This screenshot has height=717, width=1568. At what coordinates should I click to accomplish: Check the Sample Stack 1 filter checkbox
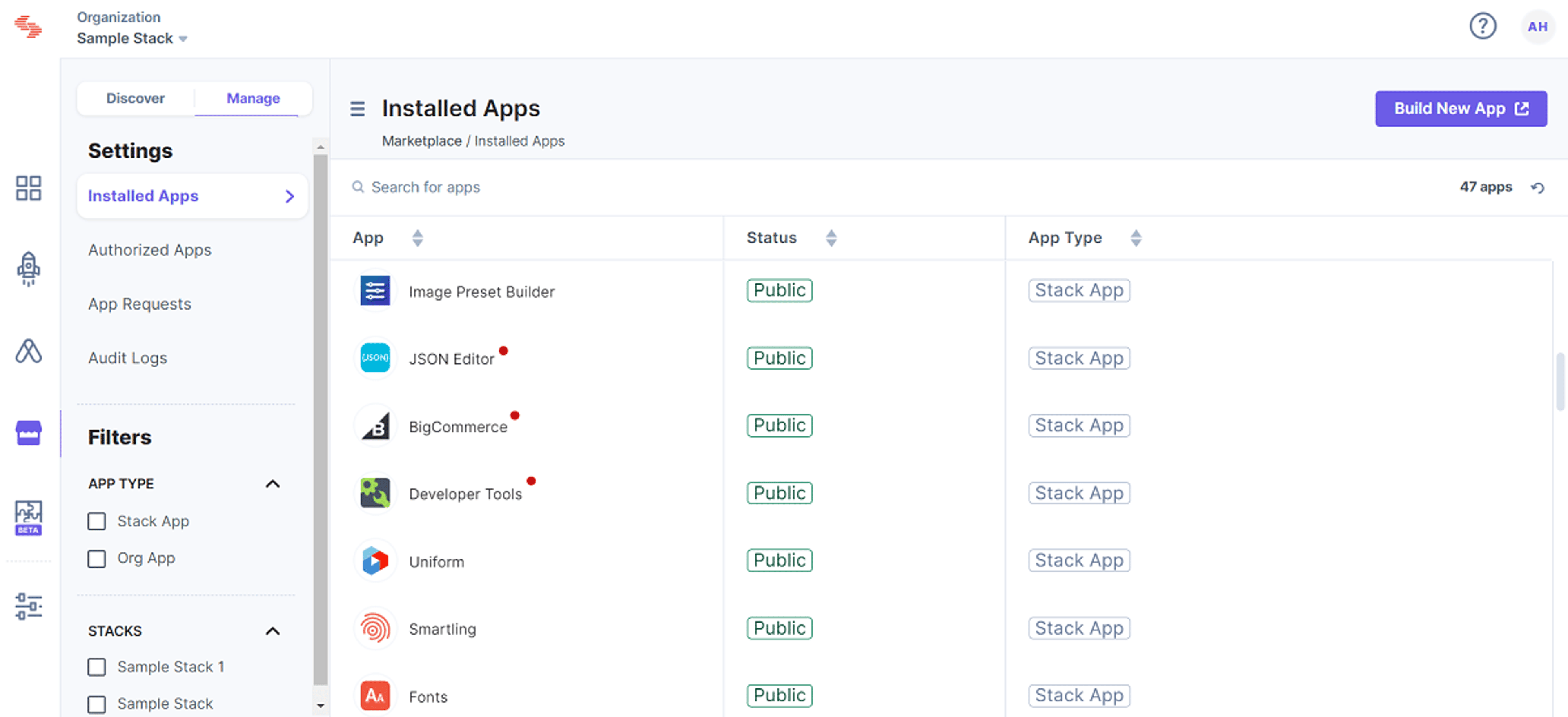[x=96, y=667]
